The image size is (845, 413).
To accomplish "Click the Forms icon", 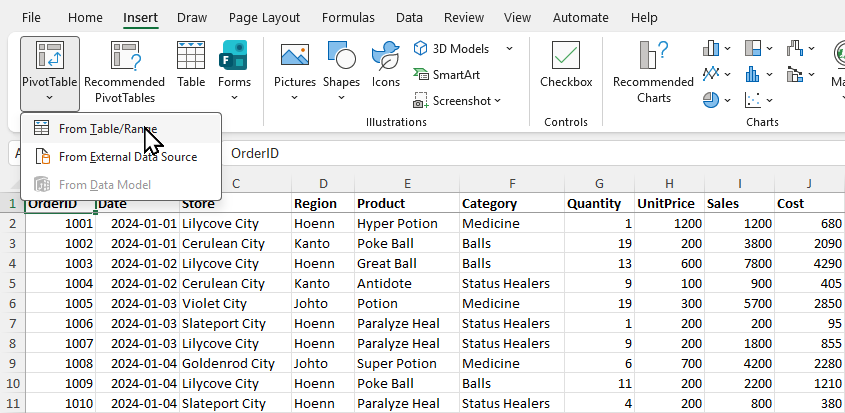I will tap(234, 56).
